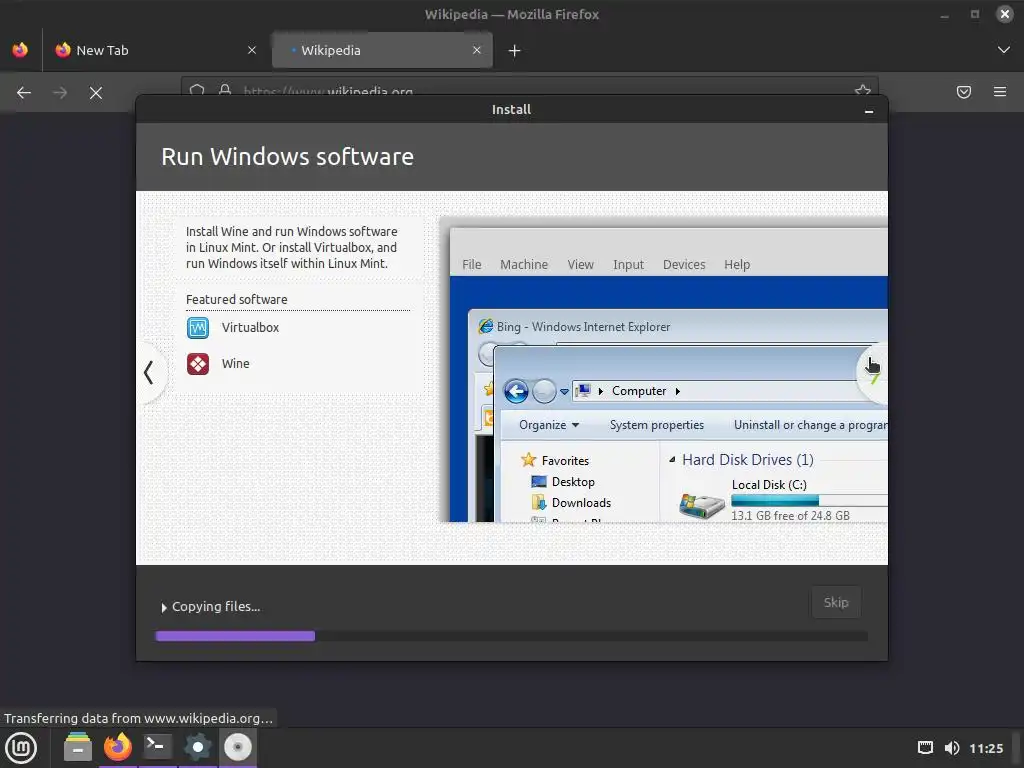This screenshot has height=768, width=1024.
Task: Open the file manager from the panel
Action: tap(78, 747)
